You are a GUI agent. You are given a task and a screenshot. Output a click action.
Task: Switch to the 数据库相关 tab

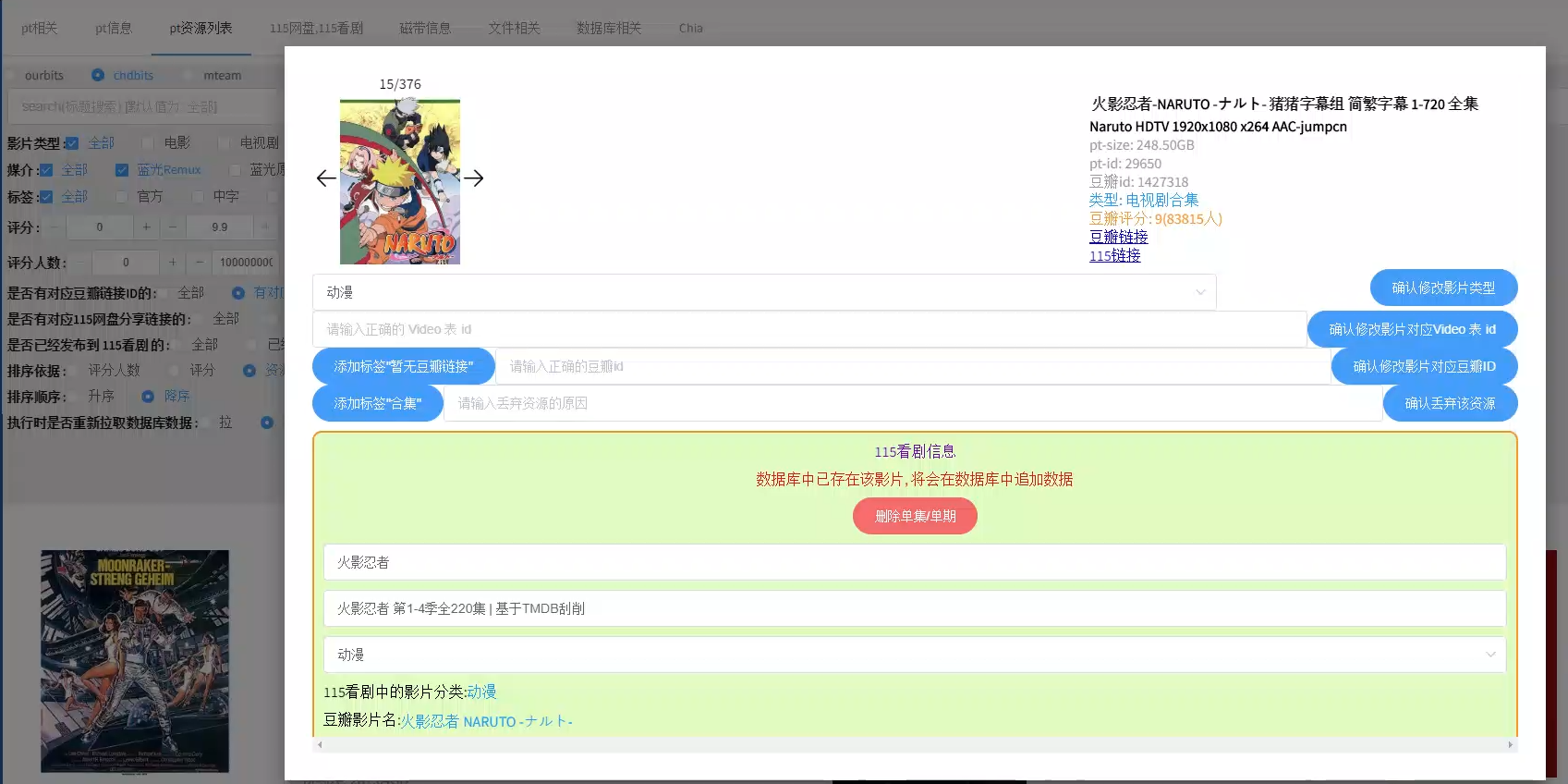pos(609,28)
